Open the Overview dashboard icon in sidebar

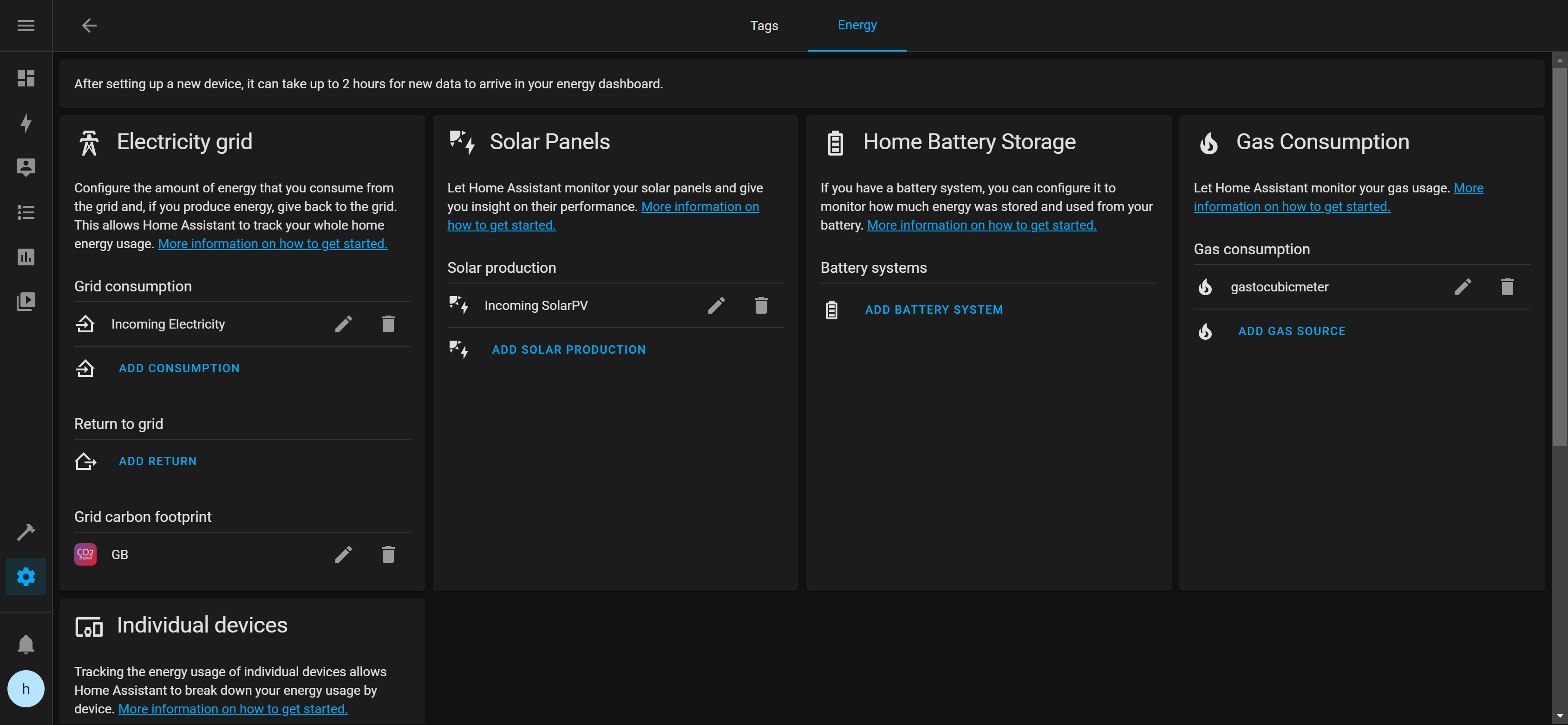pyautogui.click(x=26, y=79)
